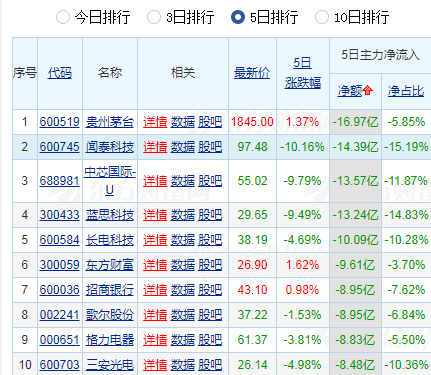Open 三安光电 stock name link
Viewport: 431px width, 375px height.
110,365
